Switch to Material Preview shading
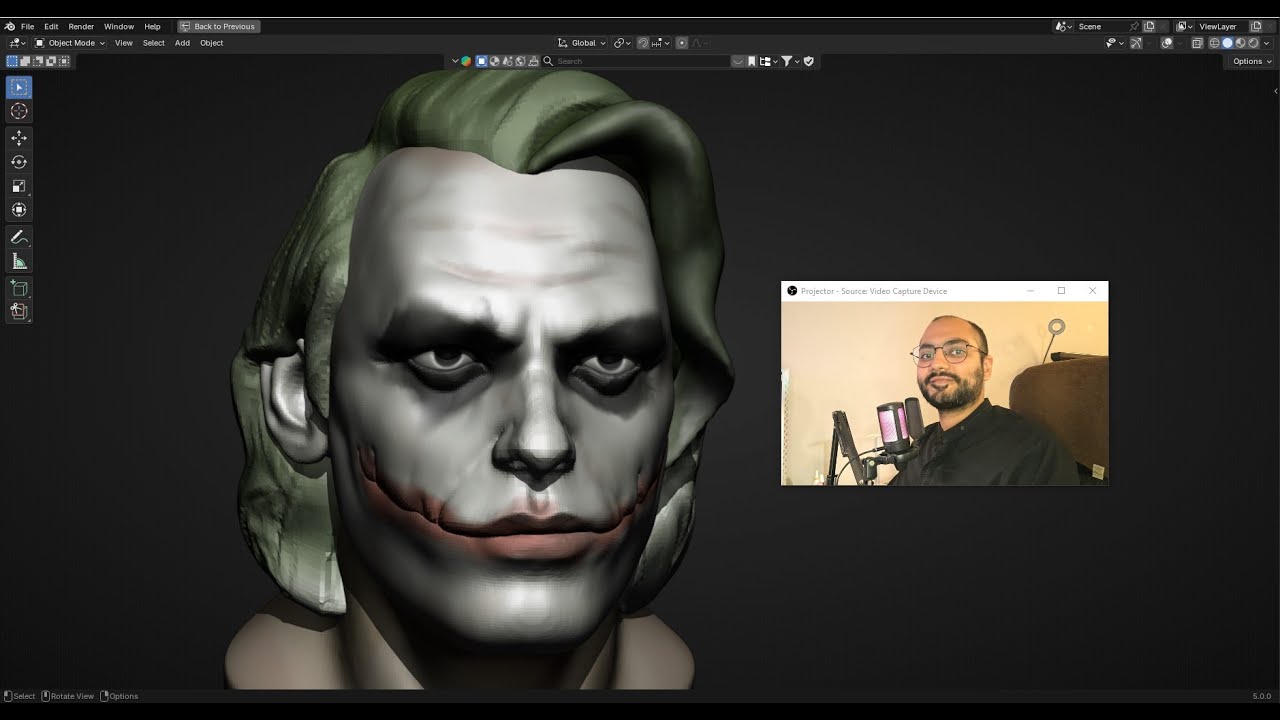This screenshot has height=720, width=1280. pyautogui.click(x=1240, y=43)
